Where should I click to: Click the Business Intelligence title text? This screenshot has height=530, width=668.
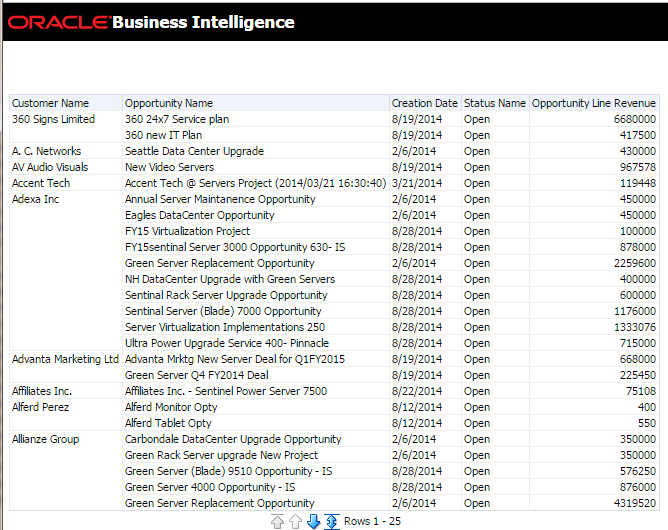(x=204, y=22)
